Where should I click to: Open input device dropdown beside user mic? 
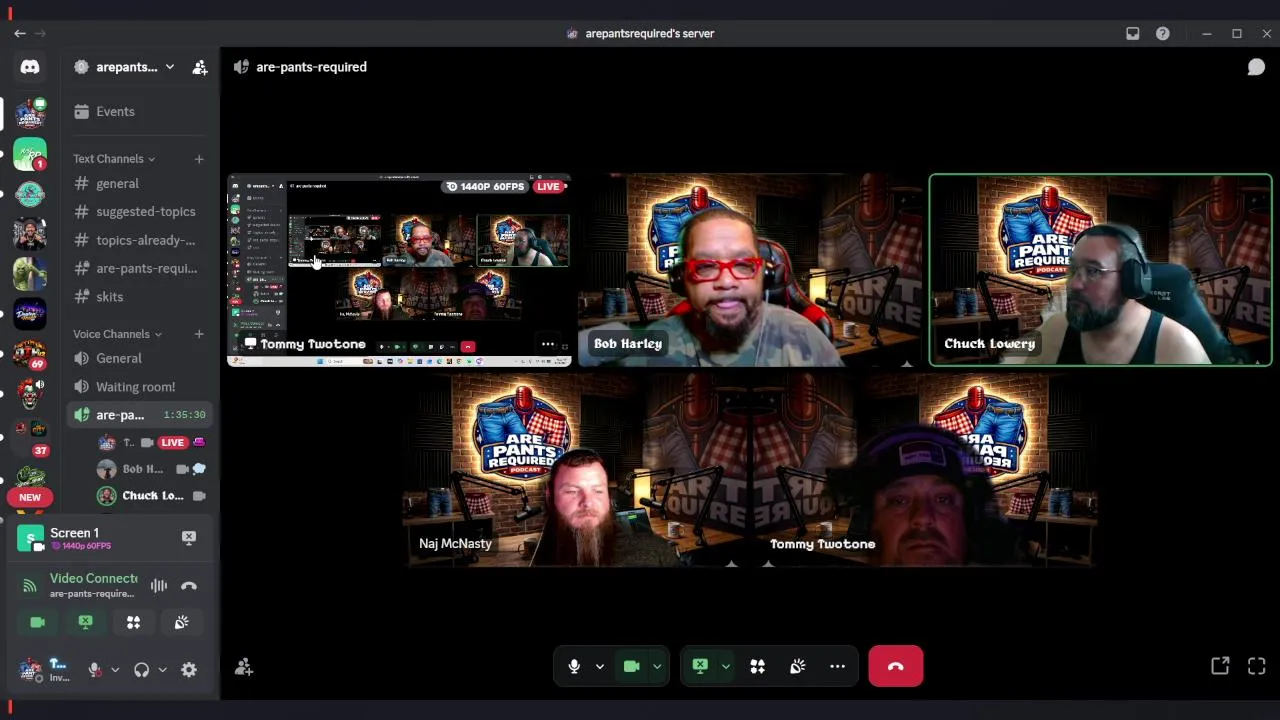coord(115,670)
